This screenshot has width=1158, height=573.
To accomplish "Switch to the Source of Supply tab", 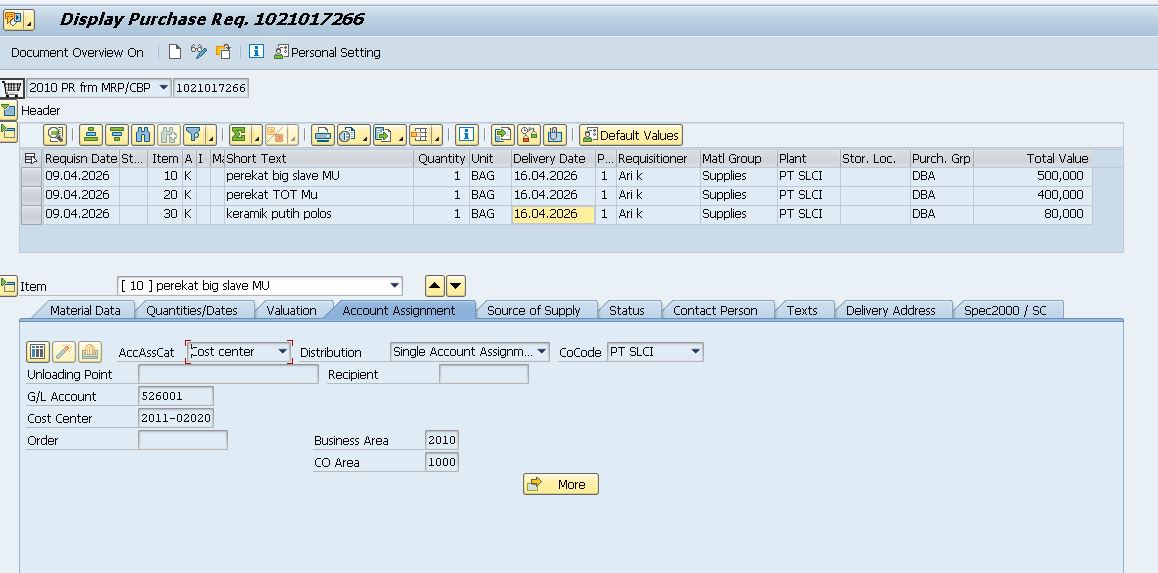I will click(533, 310).
